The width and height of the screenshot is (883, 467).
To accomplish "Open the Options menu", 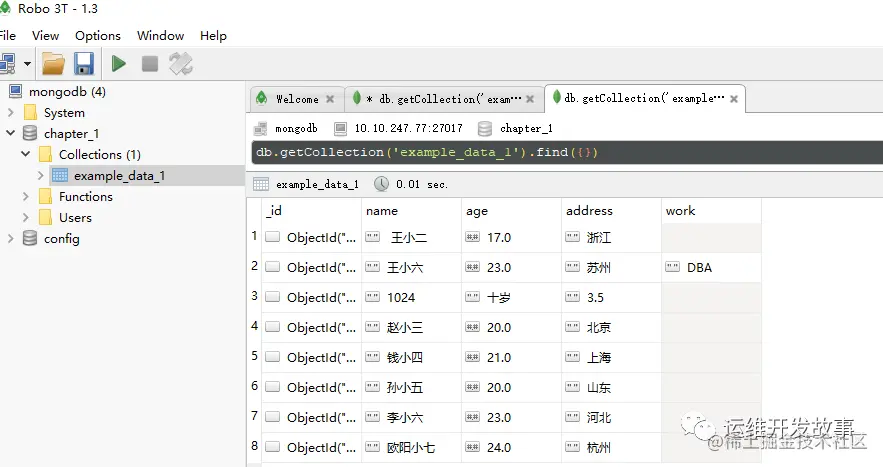I will 98,35.
